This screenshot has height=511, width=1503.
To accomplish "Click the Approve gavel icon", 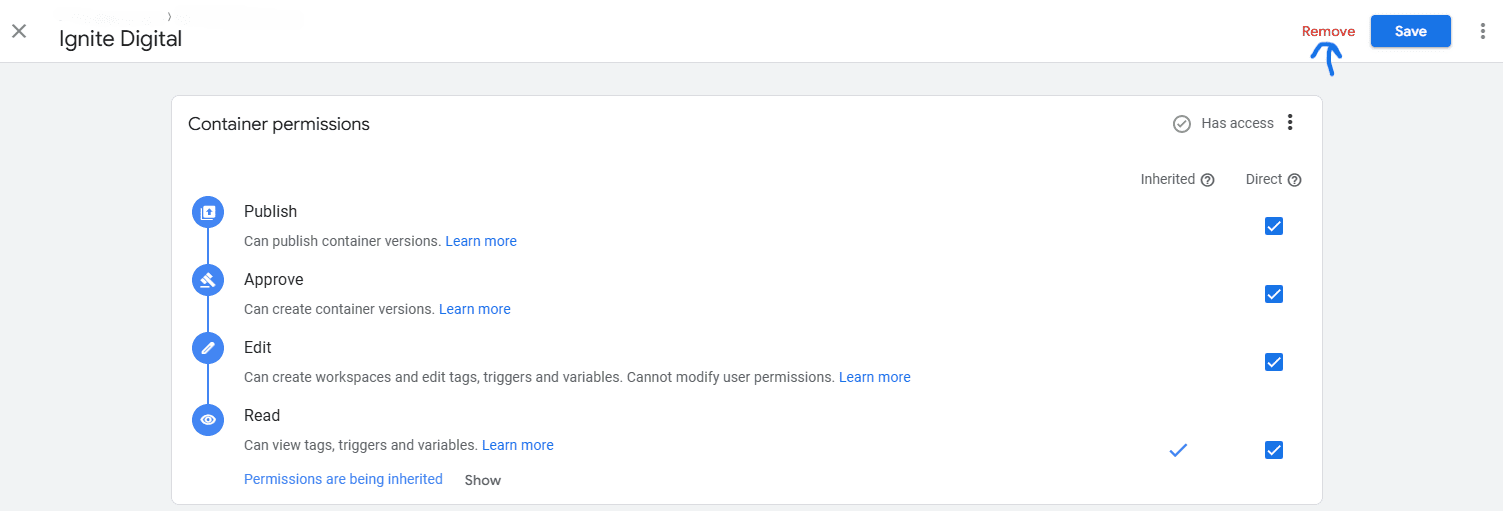I will (208, 280).
